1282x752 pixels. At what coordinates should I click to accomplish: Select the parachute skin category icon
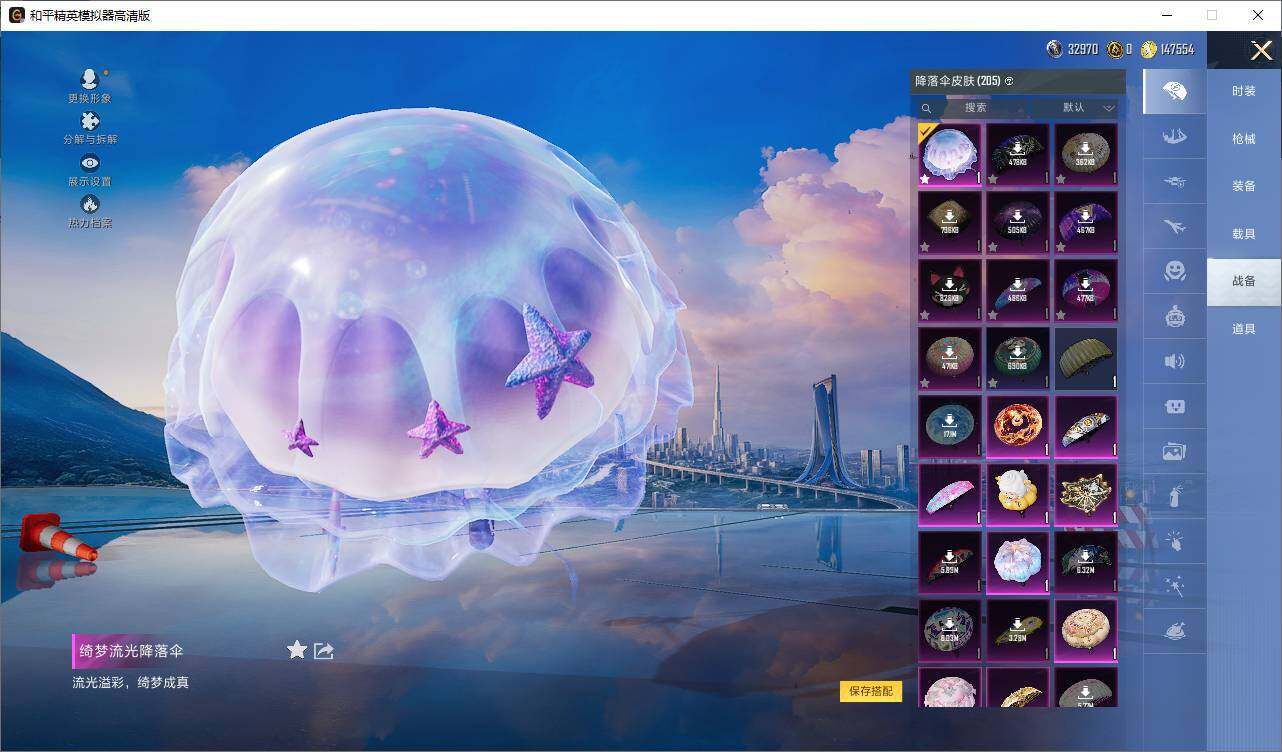1175,92
